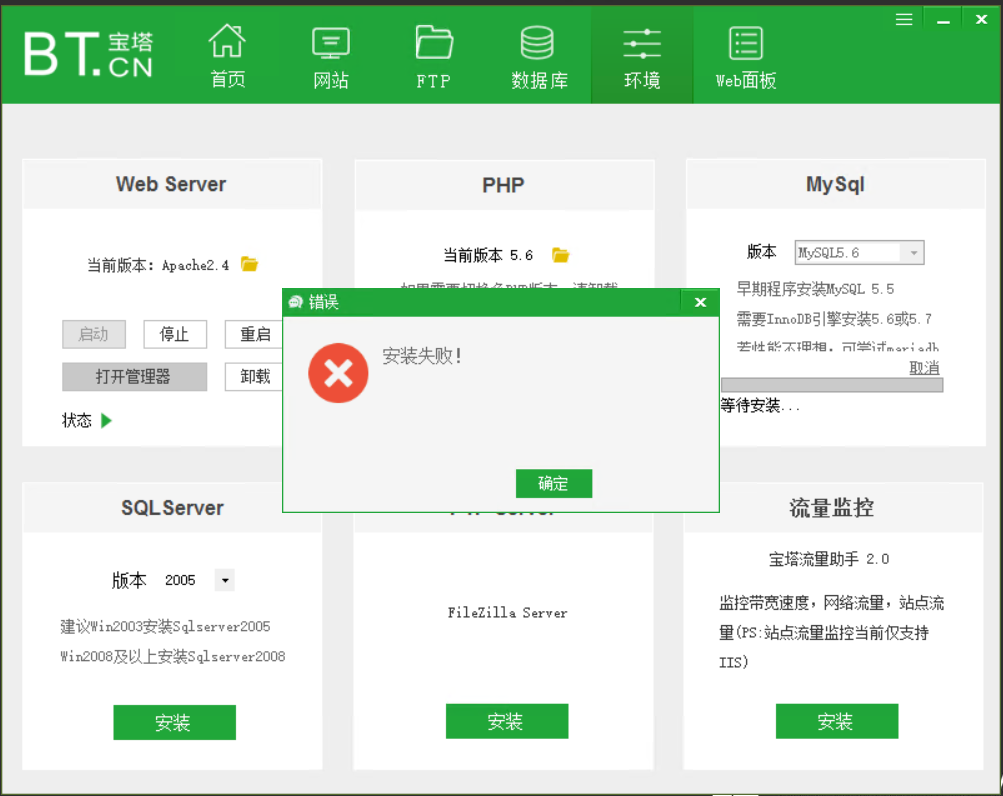Screen dimensions: 1003x796
Task: Click the 卸载 uninstall button
Action: 253,376
